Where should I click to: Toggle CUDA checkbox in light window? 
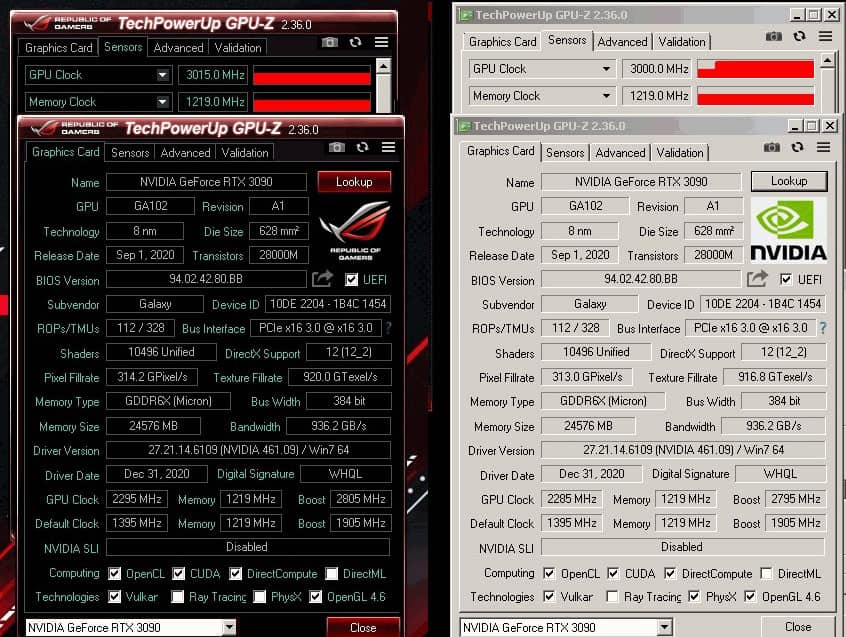click(613, 573)
